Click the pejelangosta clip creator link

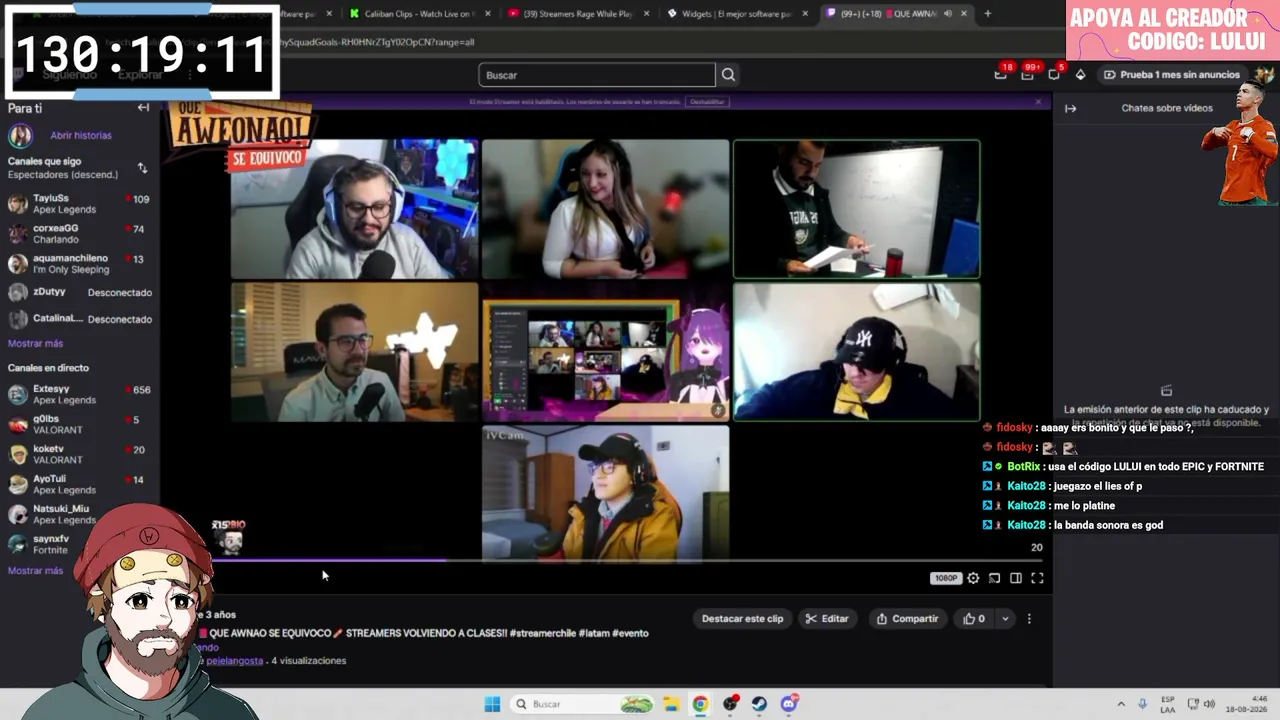(x=234, y=661)
